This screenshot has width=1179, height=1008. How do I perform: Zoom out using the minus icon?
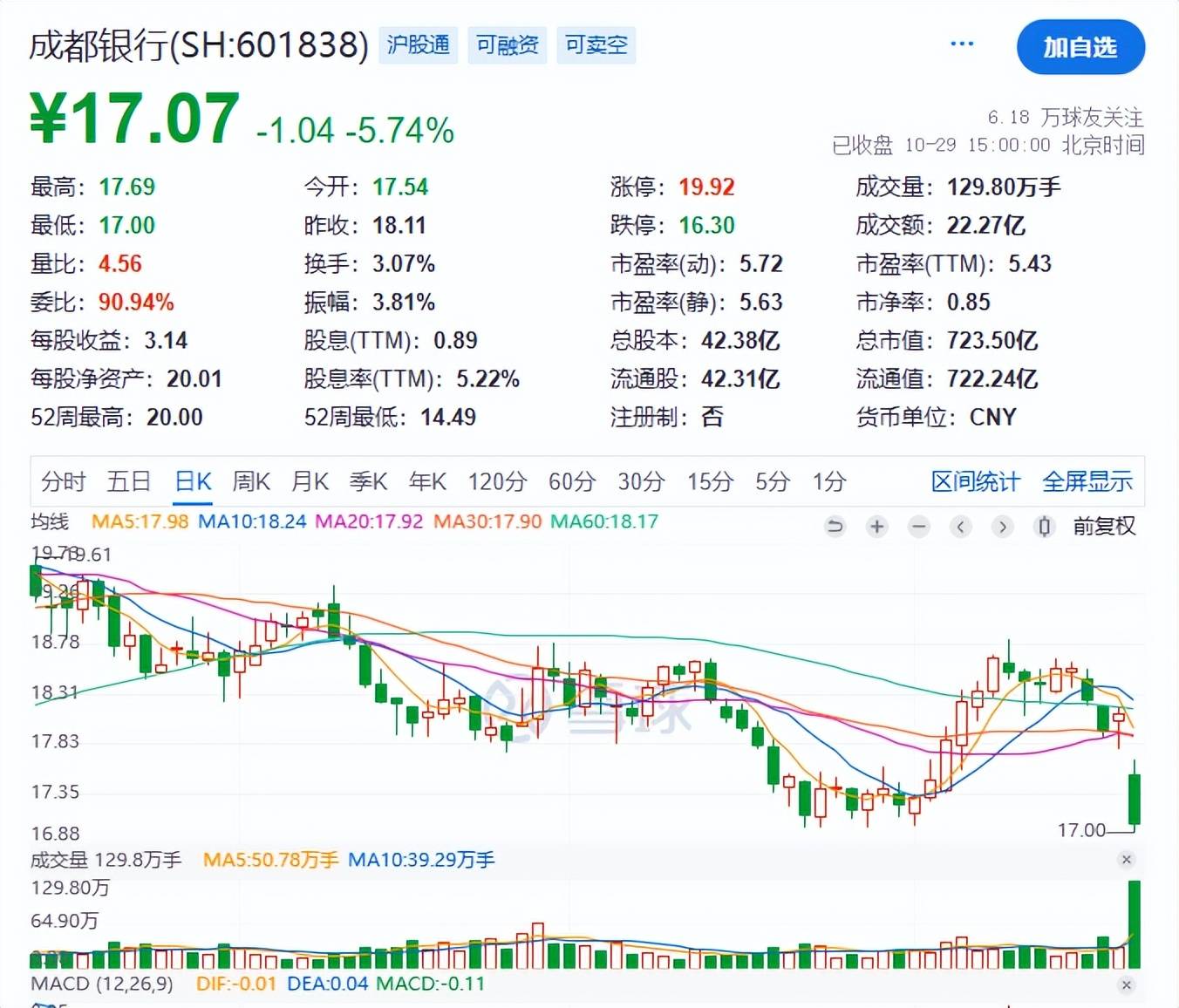click(x=918, y=527)
